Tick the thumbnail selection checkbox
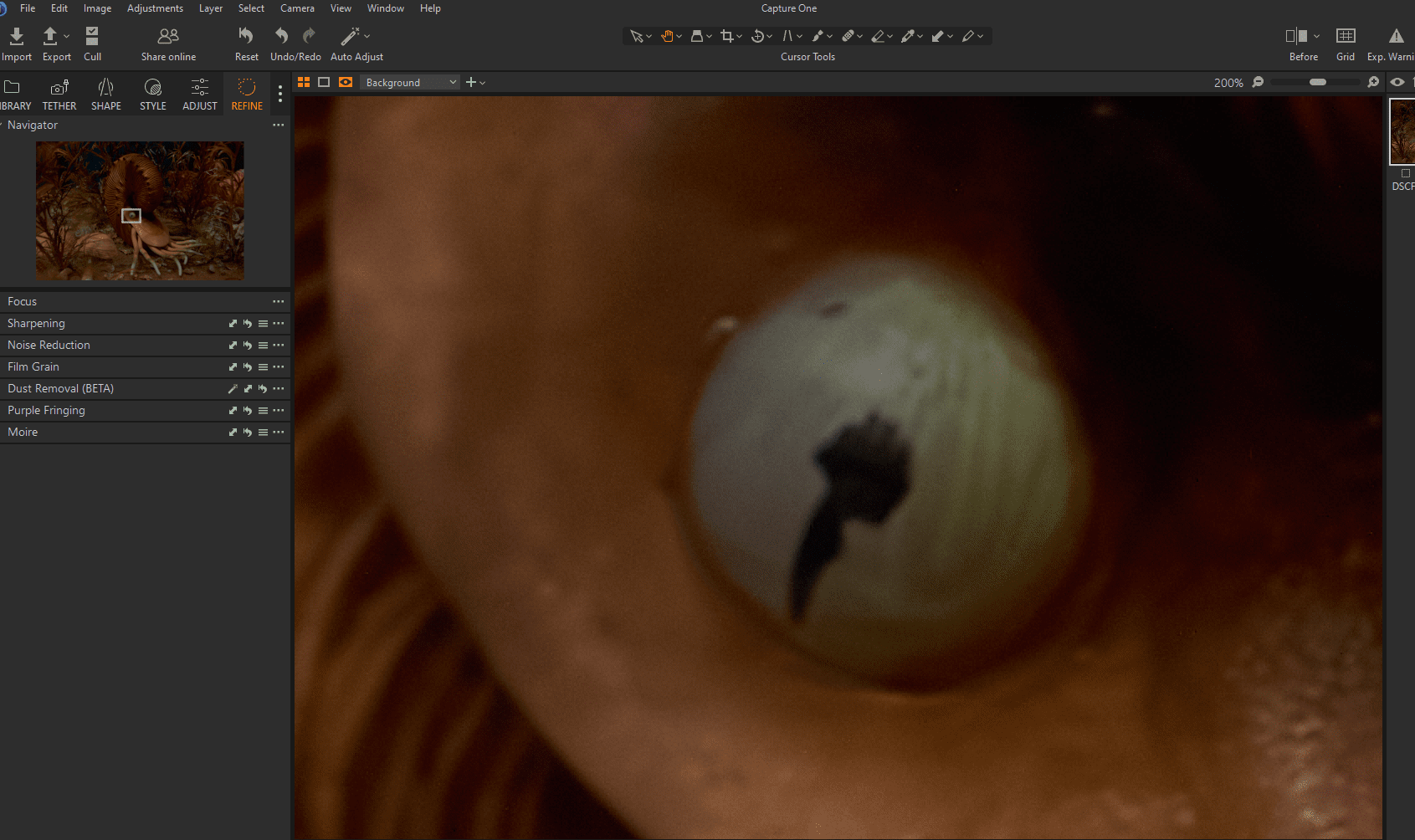The width and height of the screenshot is (1415, 840). click(x=1406, y=173)
